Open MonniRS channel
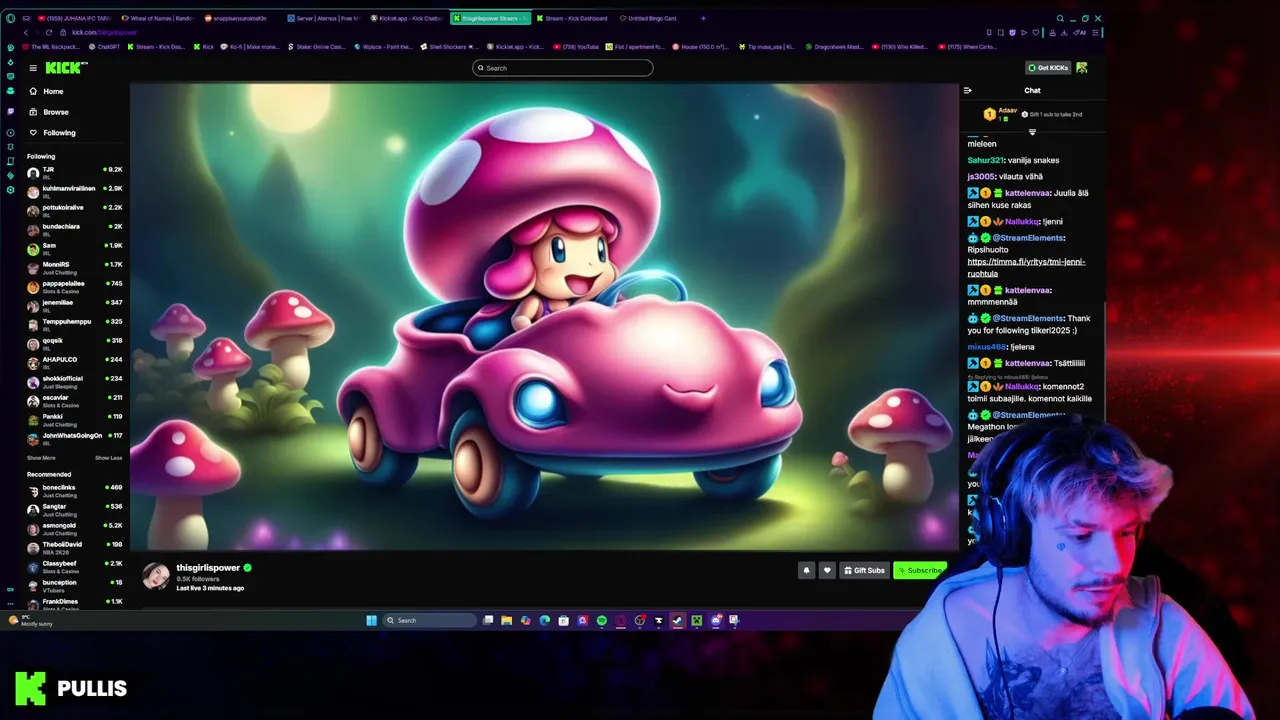 pyautogui.click(x=75, y=267)
